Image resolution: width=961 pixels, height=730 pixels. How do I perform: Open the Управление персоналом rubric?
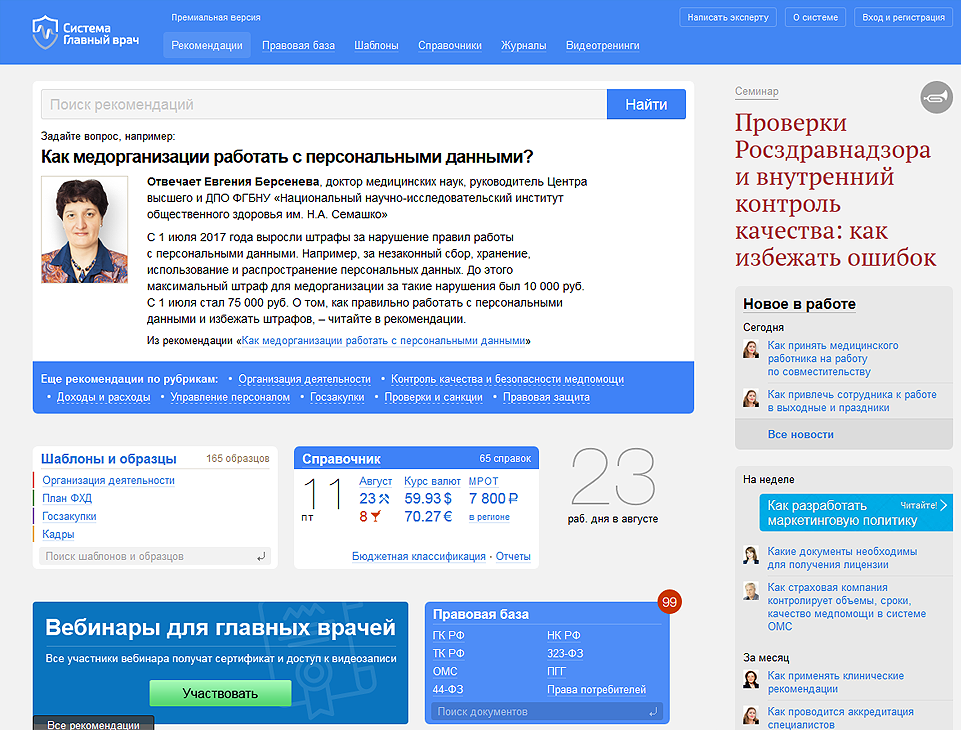click(x=230, y=397)
